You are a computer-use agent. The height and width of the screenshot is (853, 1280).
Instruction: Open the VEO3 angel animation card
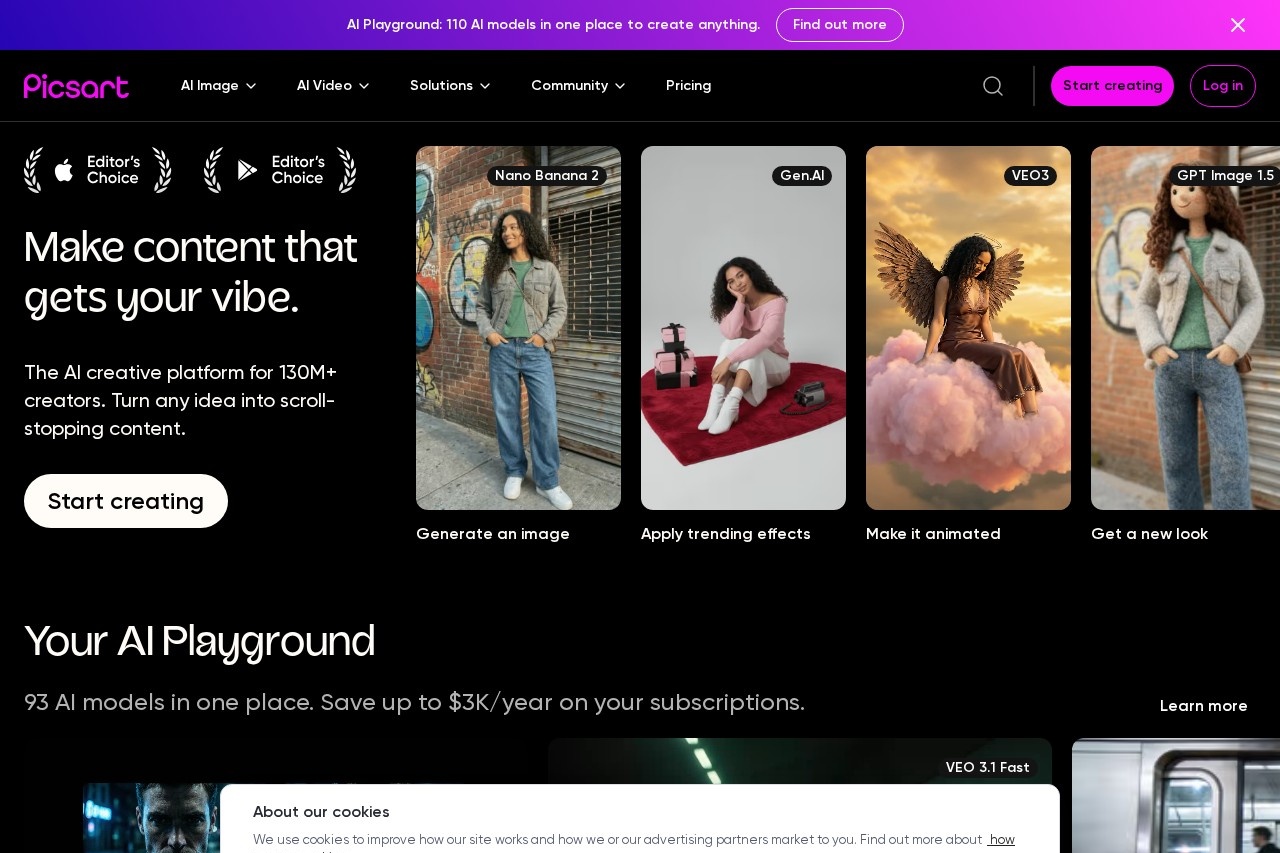click(968, 328)
